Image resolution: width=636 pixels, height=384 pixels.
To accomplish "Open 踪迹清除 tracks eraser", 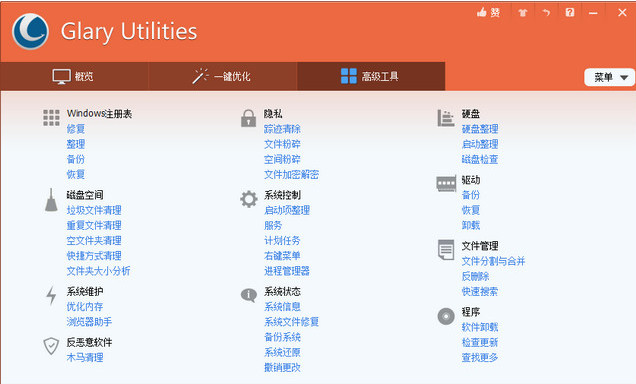I will 282,129.
